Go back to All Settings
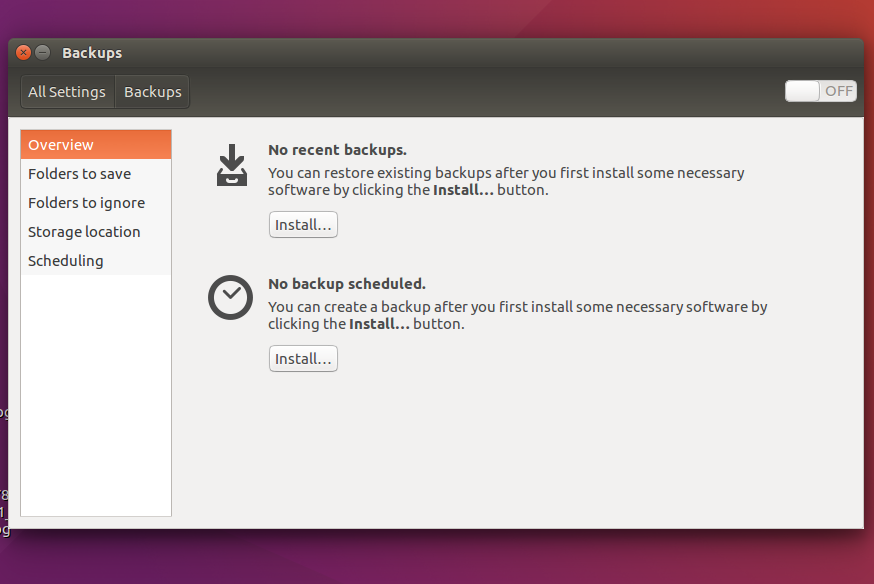 67,92
